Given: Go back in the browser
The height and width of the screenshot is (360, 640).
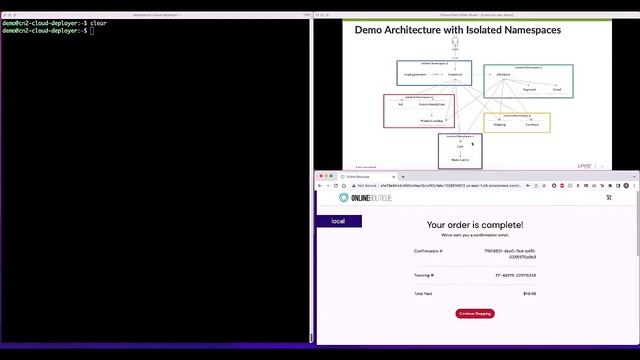Looking at the screenshot, I should [x=320, y=186].
